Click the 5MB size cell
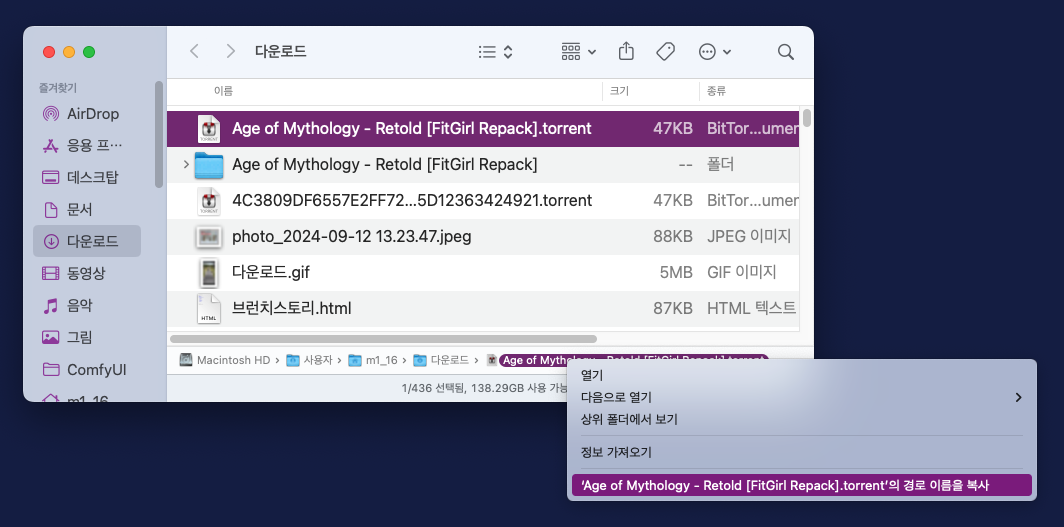Image resolution: width=1064 pixels, height=527 pixels. (675, 273)
